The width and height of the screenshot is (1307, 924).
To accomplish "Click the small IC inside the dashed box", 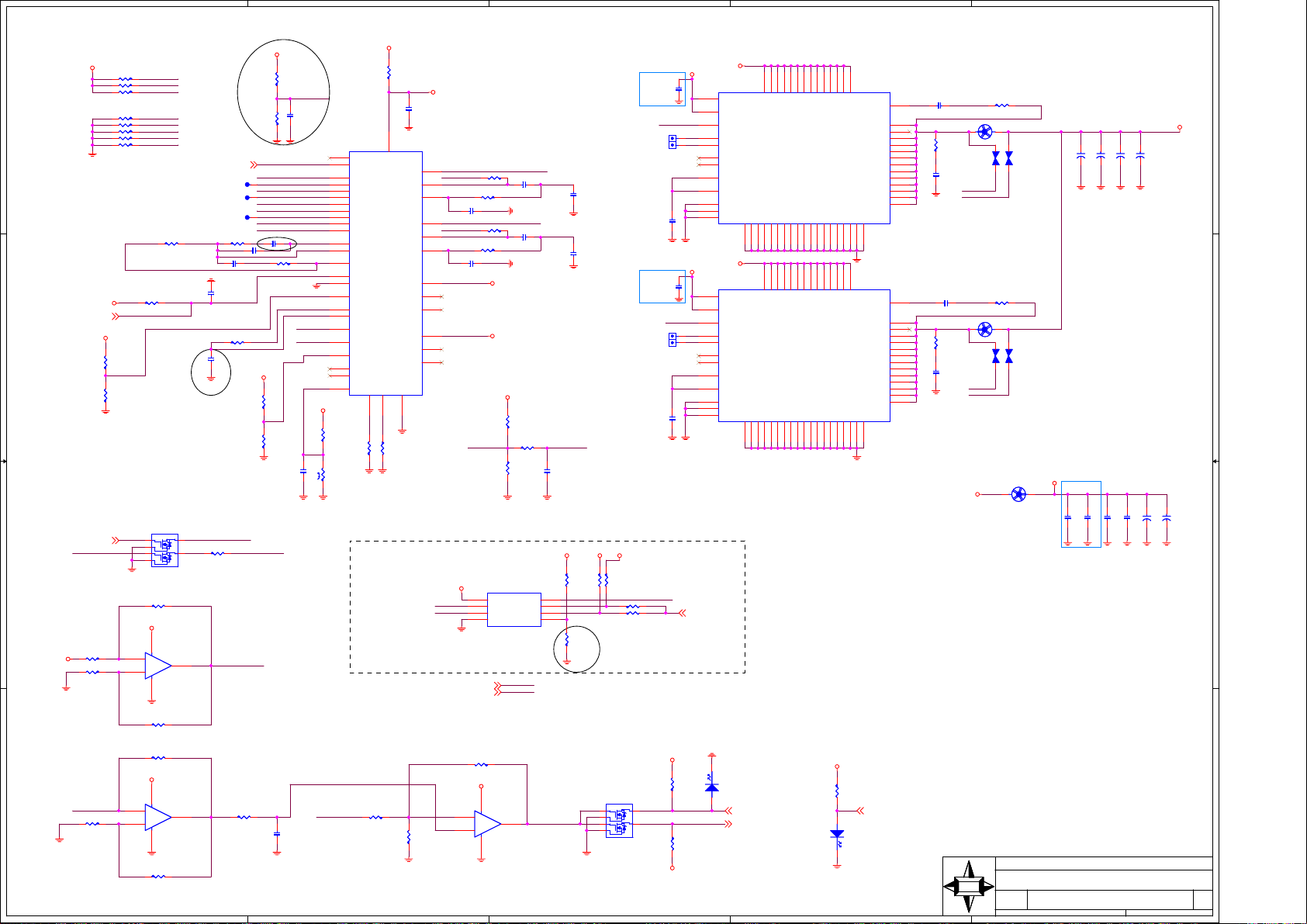I will (x=513, y=610).
